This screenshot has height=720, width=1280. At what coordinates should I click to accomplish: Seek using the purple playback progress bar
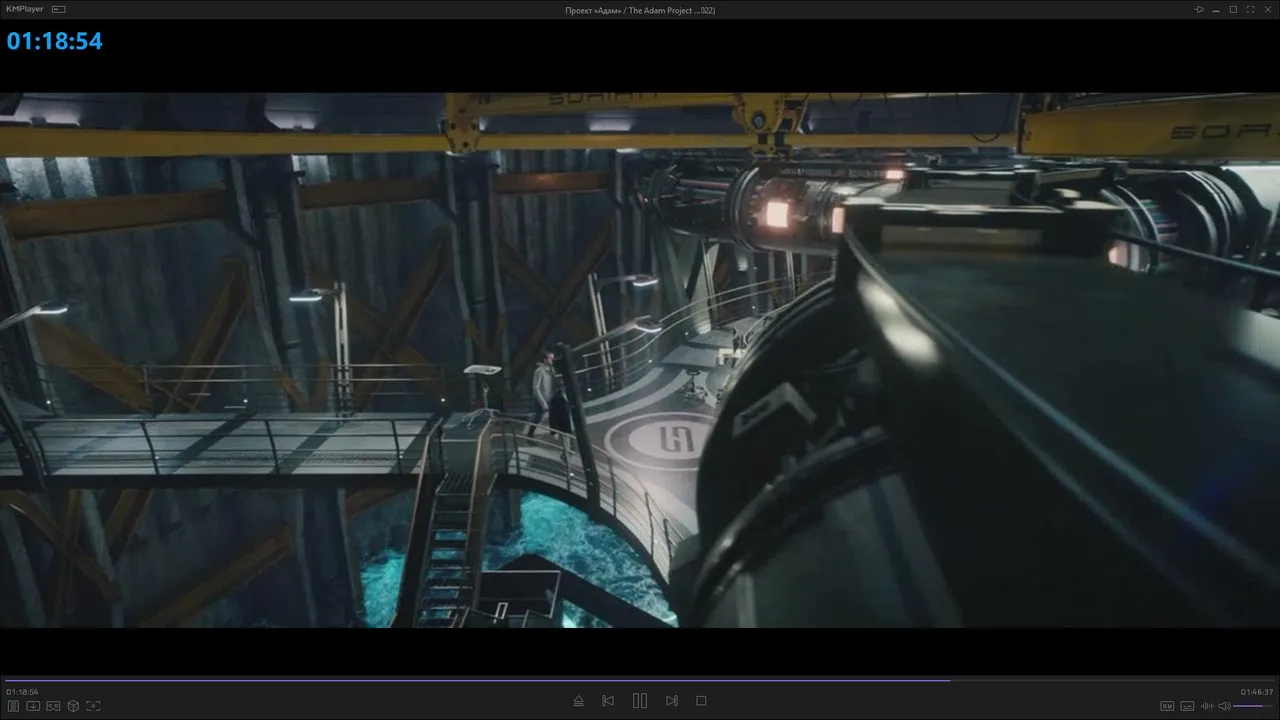(640, 680)
